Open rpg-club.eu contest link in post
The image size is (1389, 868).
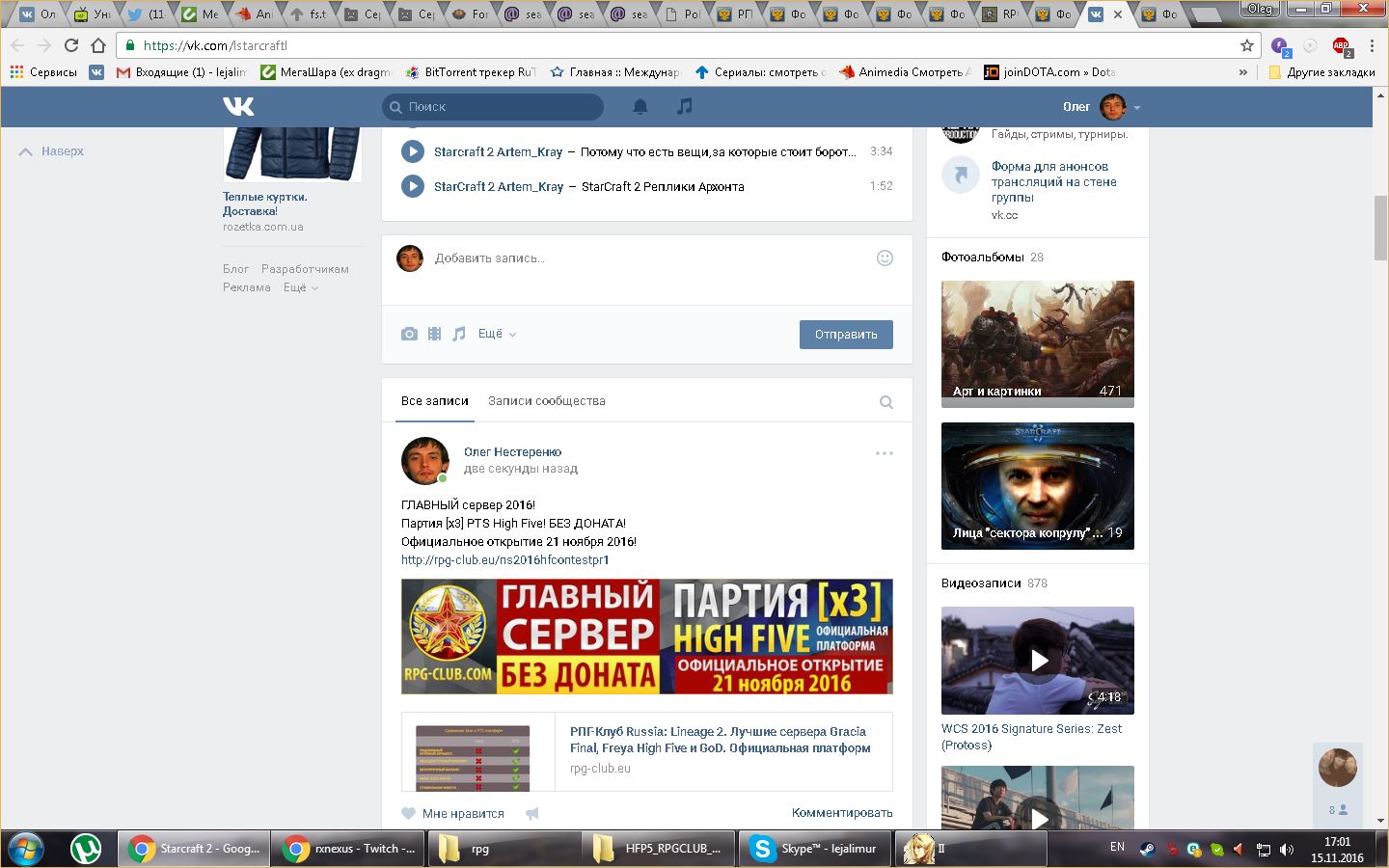(x=505, y=560)
